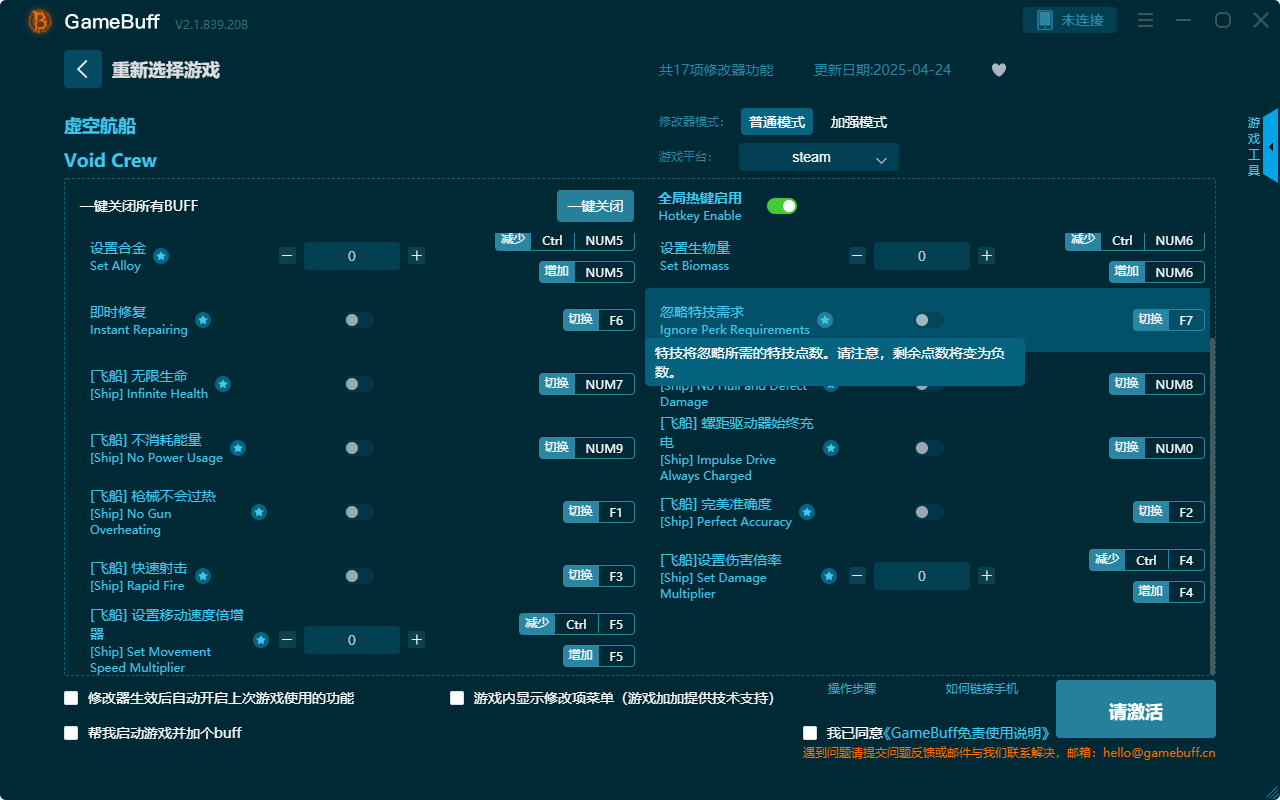Switch to 加强模式 mode tab

coord(858,121)
